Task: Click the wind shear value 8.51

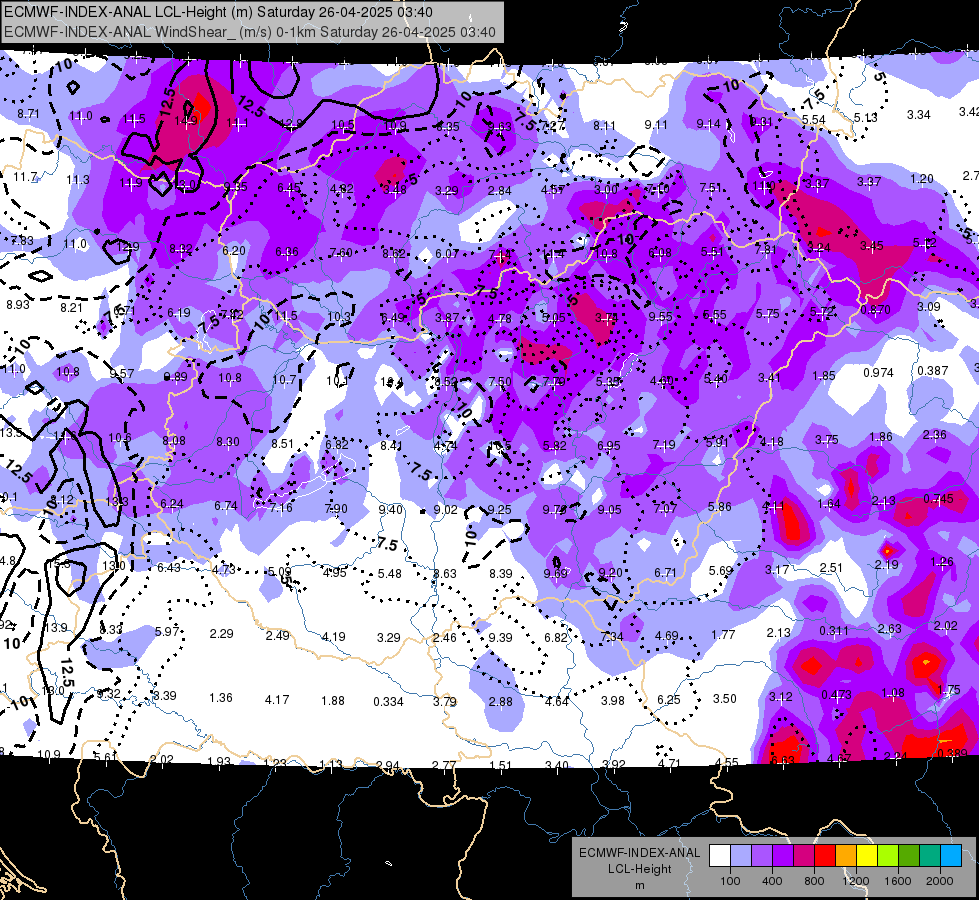Action: coord(282,444)
